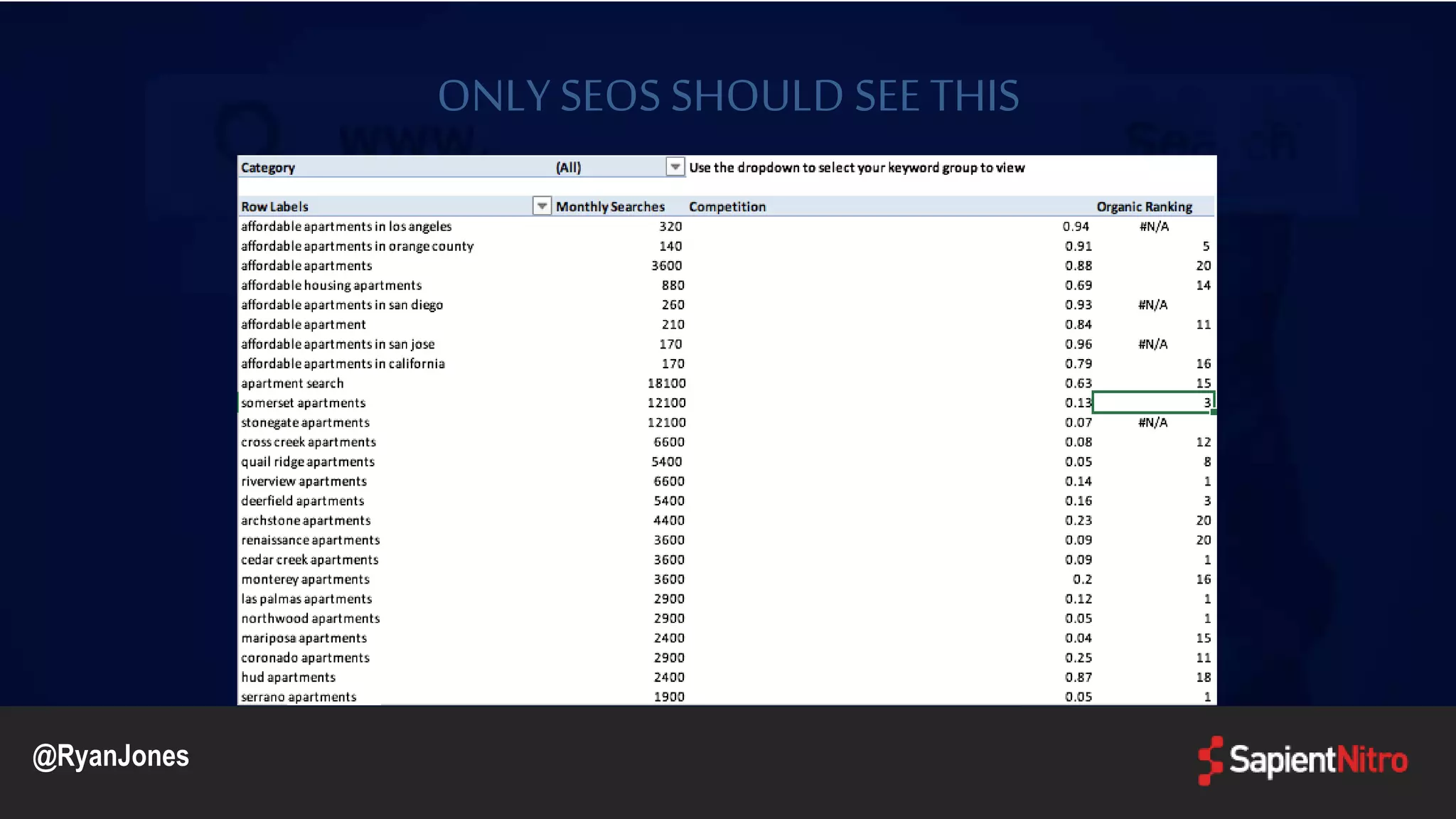The height and width of the screenshot is (819, 1456).
Task: Click the 'riverview apartments' row label
Action: pos(304,481)
